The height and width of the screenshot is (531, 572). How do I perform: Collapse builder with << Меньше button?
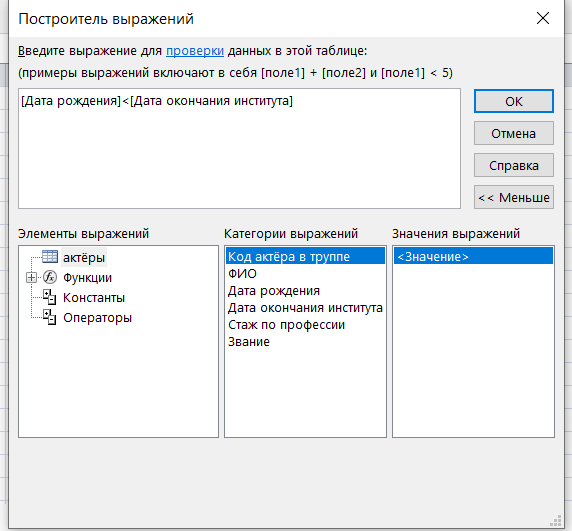514,197
